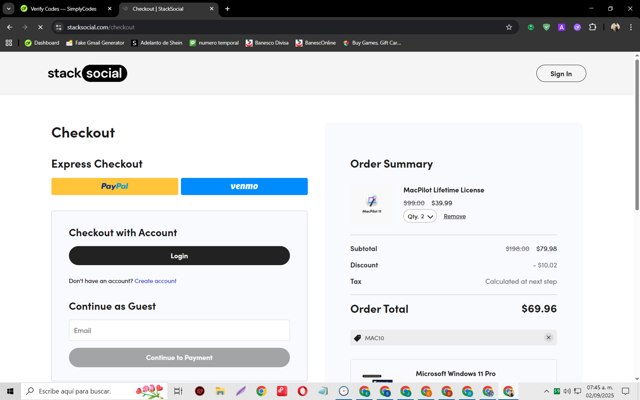Remove the MAC10 coupon code
The image size is (640, 400).
tap(548, 338)
